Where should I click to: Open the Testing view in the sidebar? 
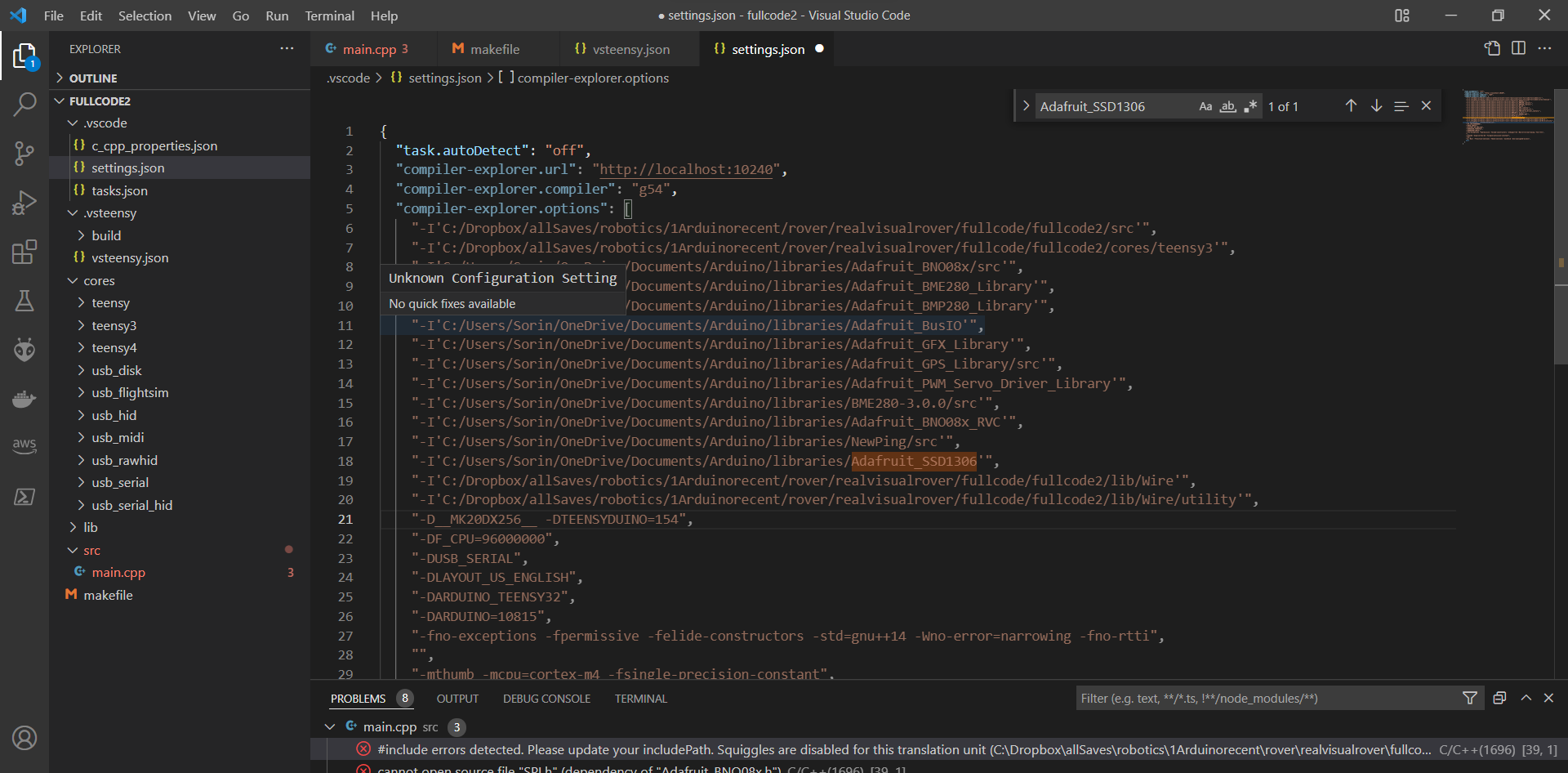(x=24, y=301)
